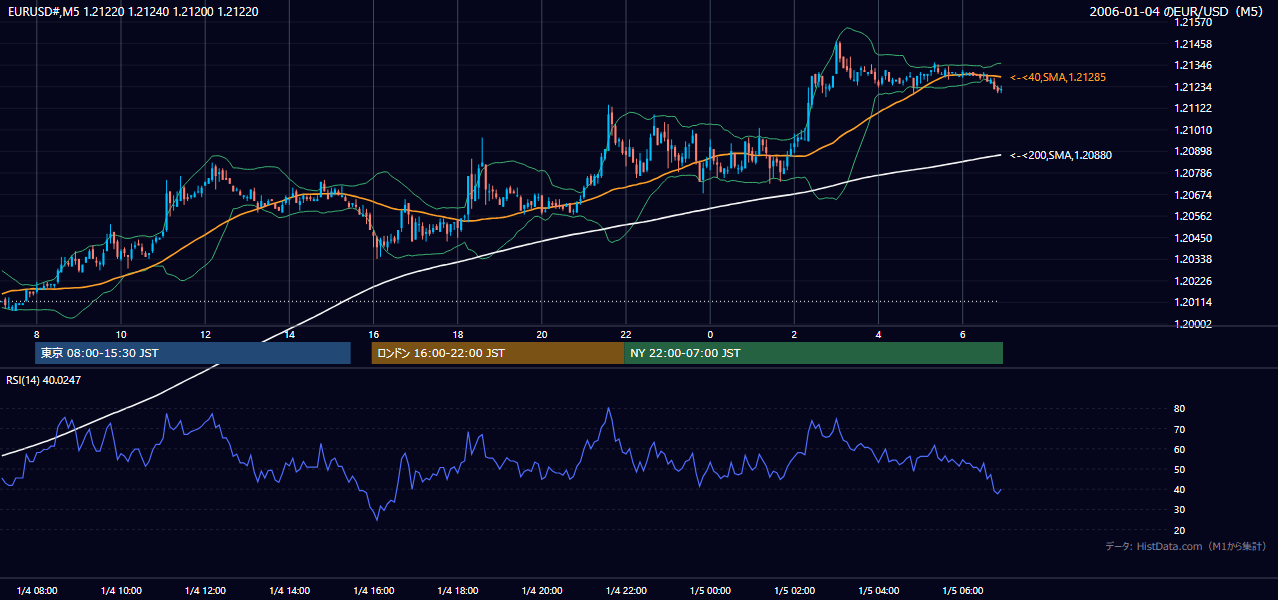This screenshot has height=600, width=1278.
Task: Select the bottom time label 1/4 12:00
Action: [205, 591]
